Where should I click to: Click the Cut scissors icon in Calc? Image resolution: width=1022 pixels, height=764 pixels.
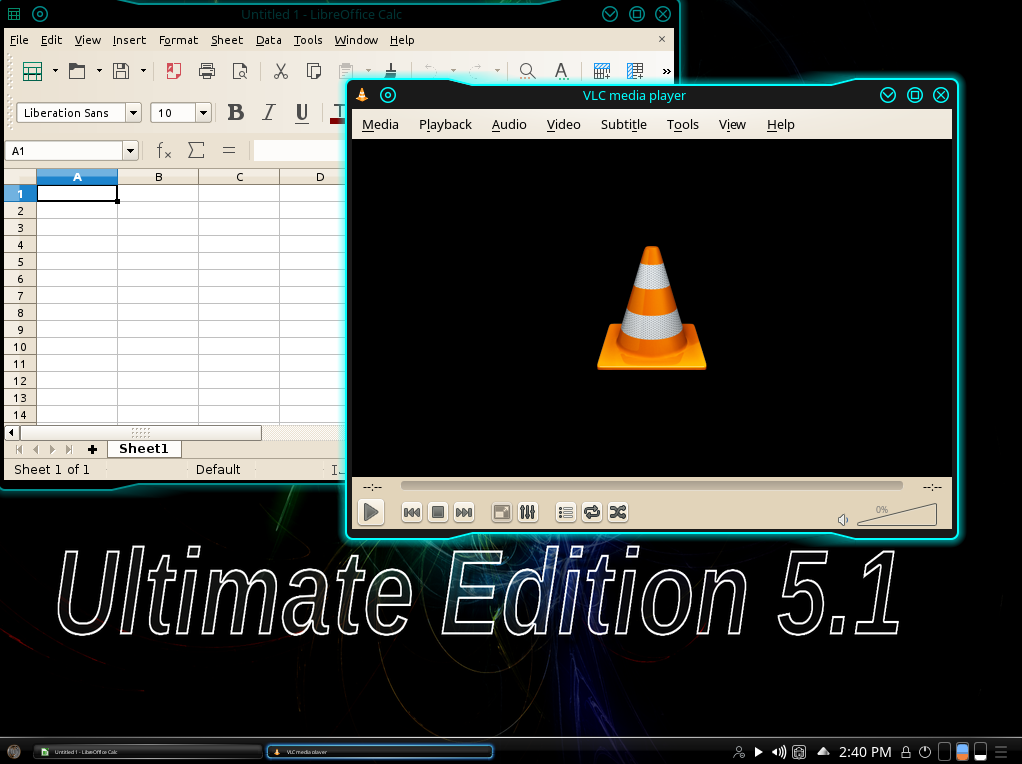click(281, 71)
